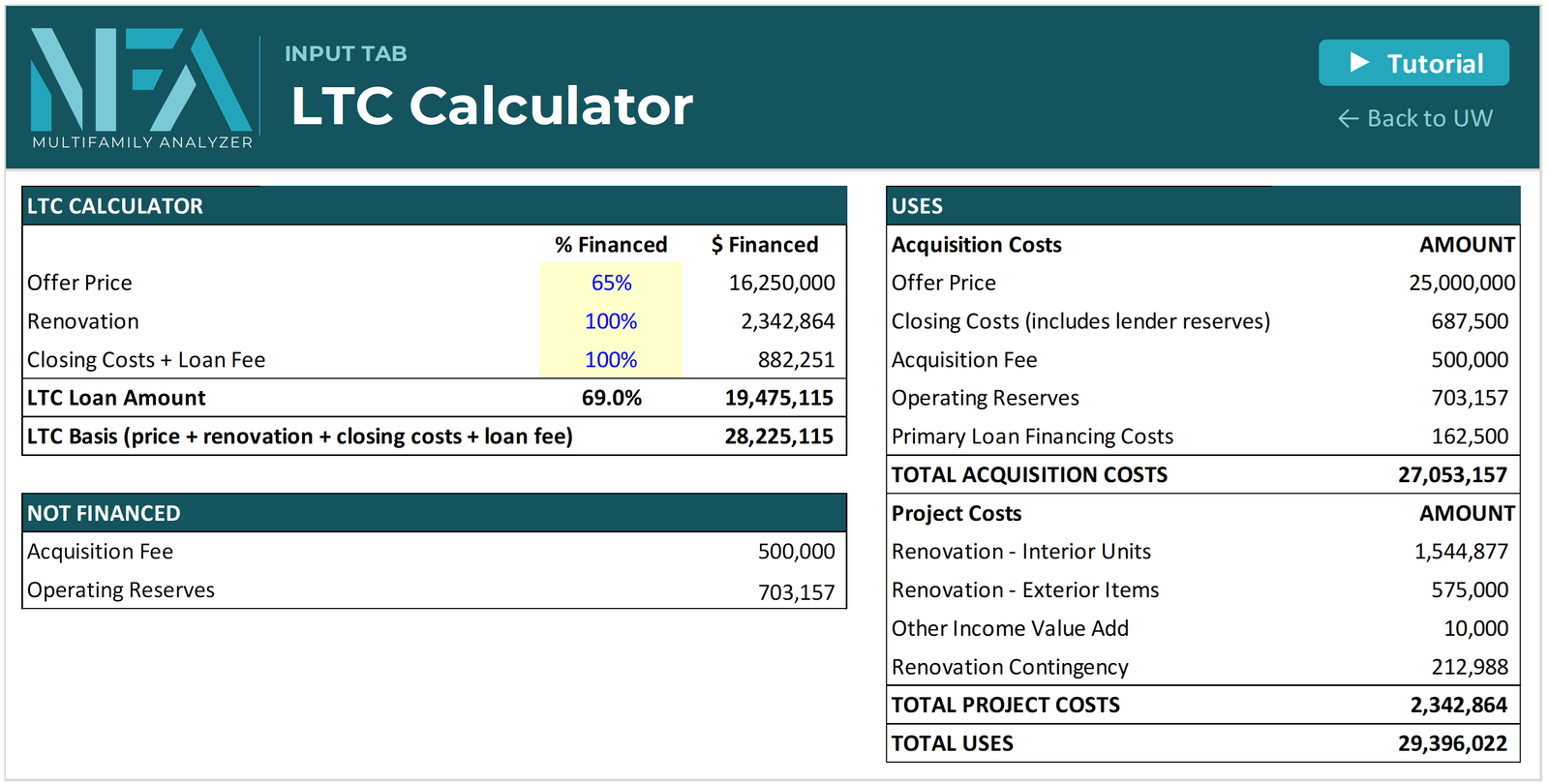Select Total Uses value 29,396,022
Viewport: 1549px width, 784px height.
1452,744
